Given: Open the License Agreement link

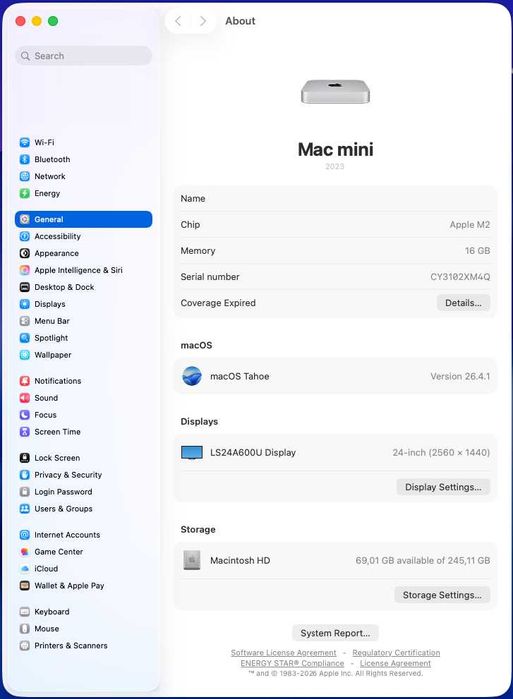Looking at the screenshot, I should pos(395,663).
